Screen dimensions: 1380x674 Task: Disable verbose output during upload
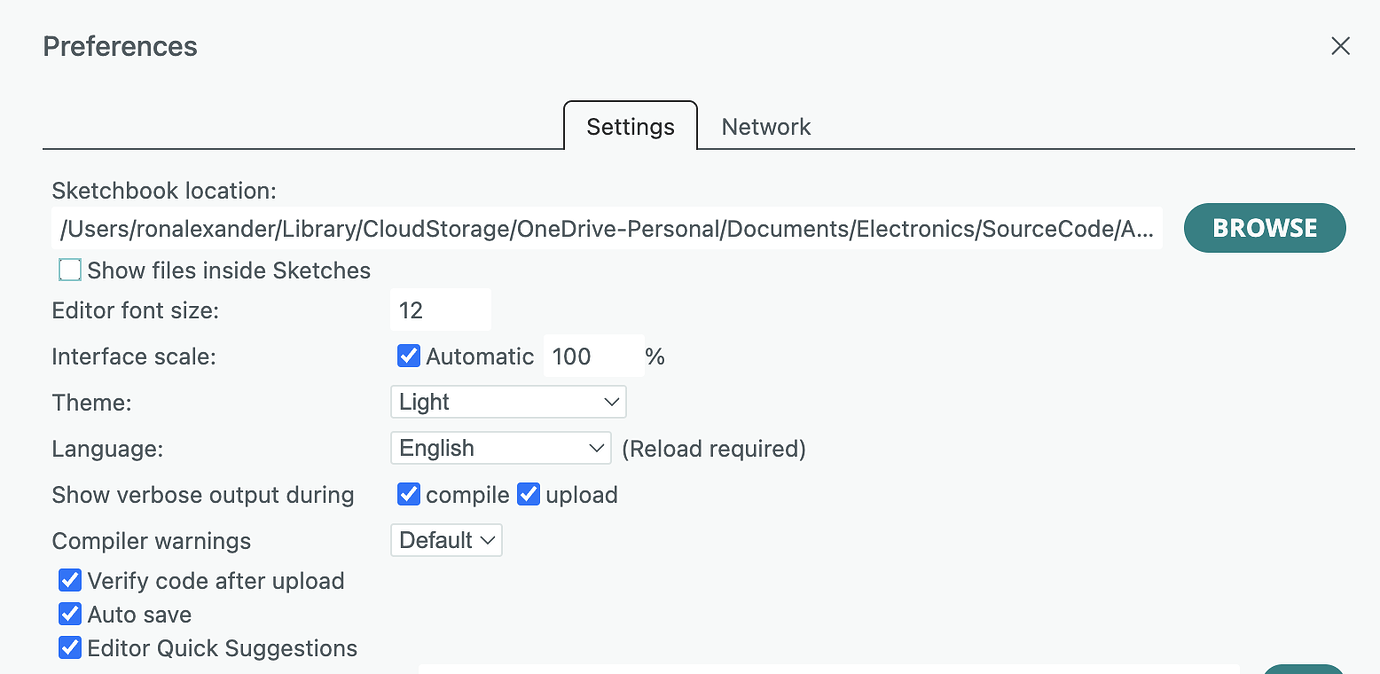[x=528, y=494]
